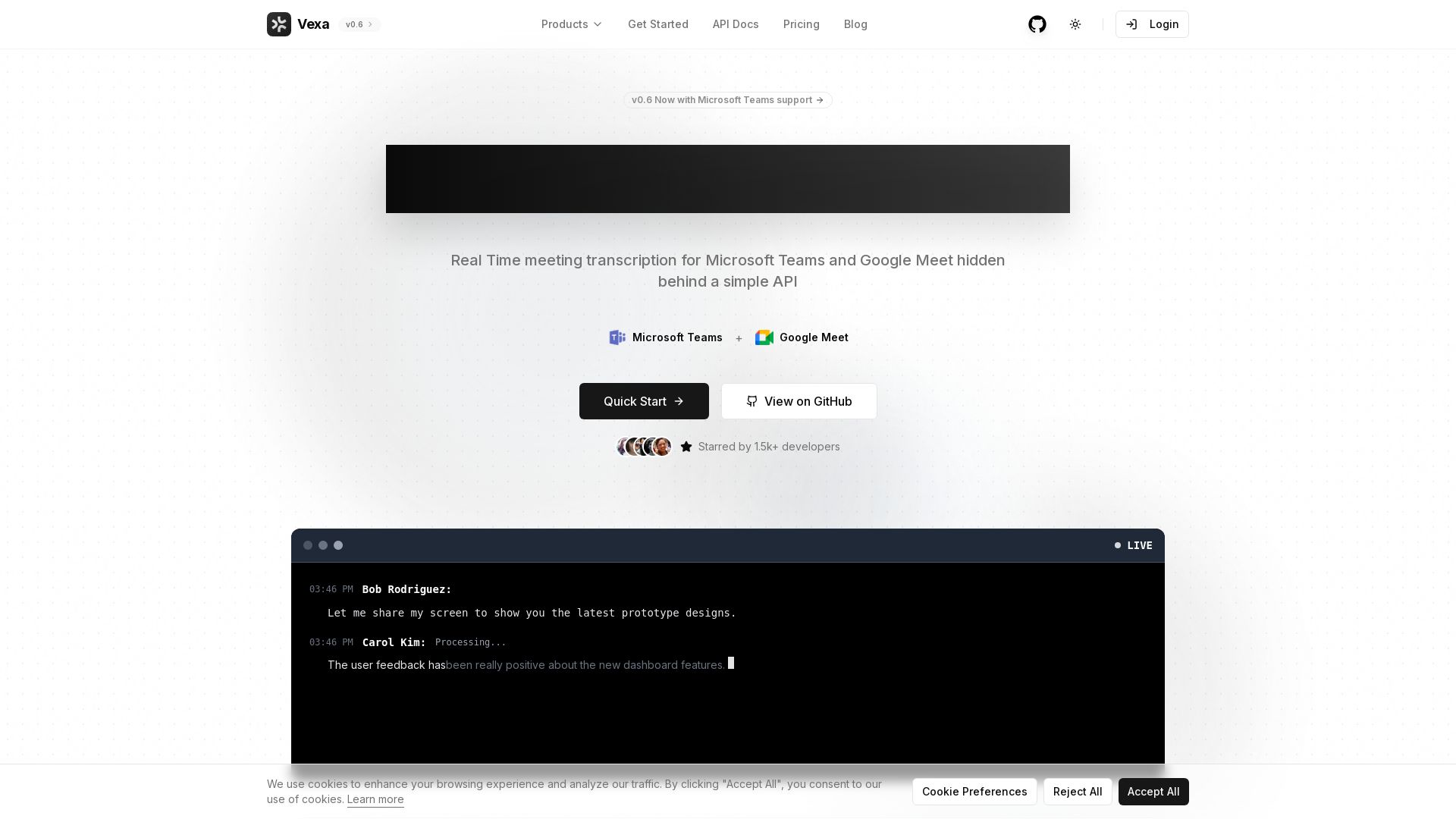1456x819 pixels.
Task: Open the v0.6 version badge chevron
Action: click(x=370, y=24)
